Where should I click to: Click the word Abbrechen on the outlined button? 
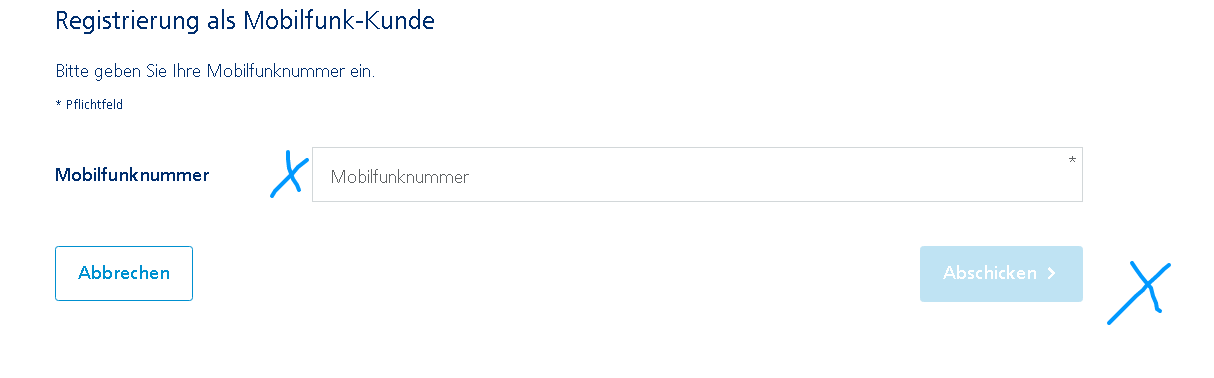click(124, 273)
